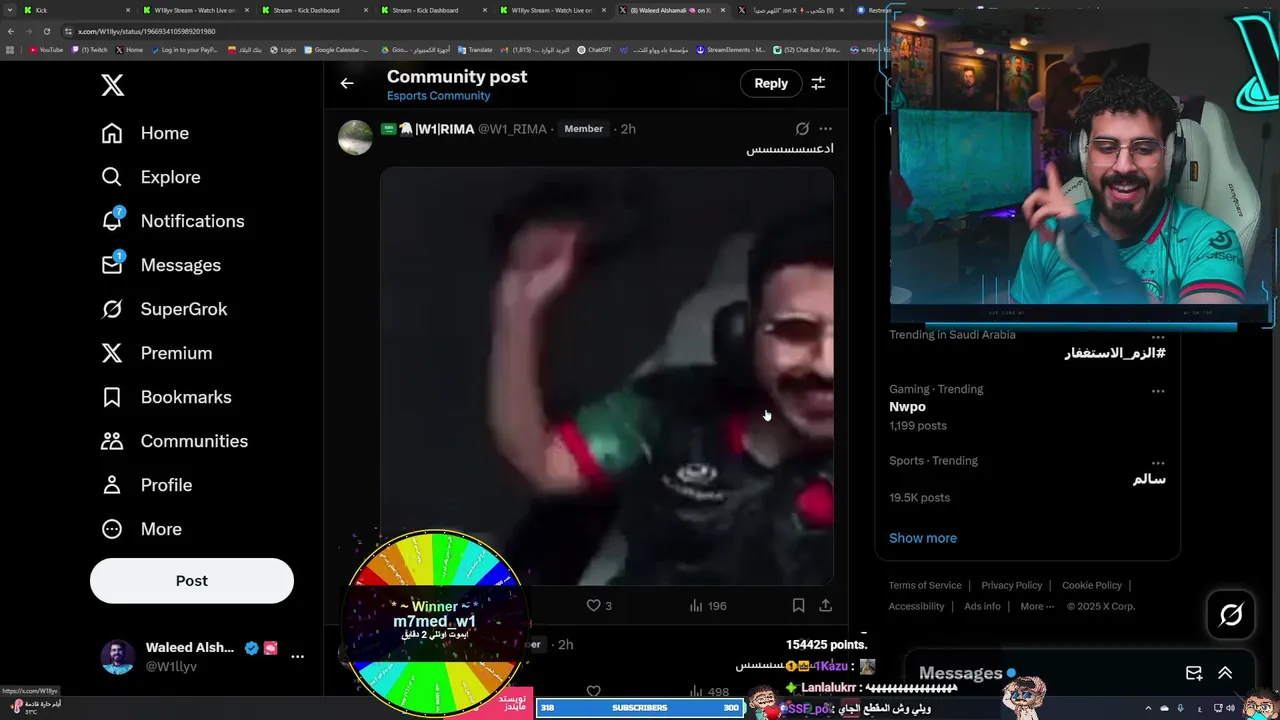Switch to the Restream browser tab
Viewport: 1280px width, 720px height.
pyautogui.click(x=873, y=10)
